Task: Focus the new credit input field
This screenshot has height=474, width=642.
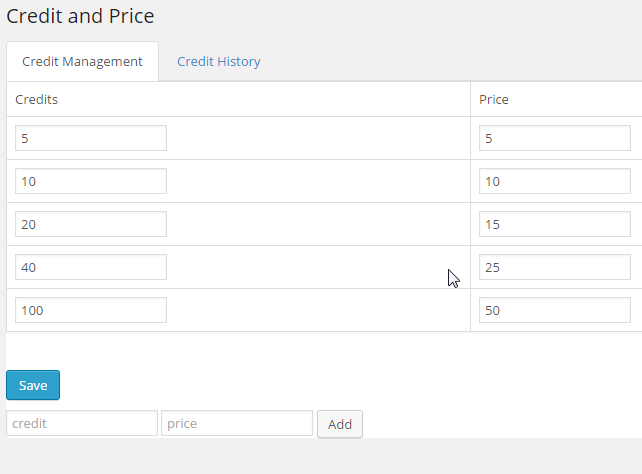Action: [x=82, y=423]
